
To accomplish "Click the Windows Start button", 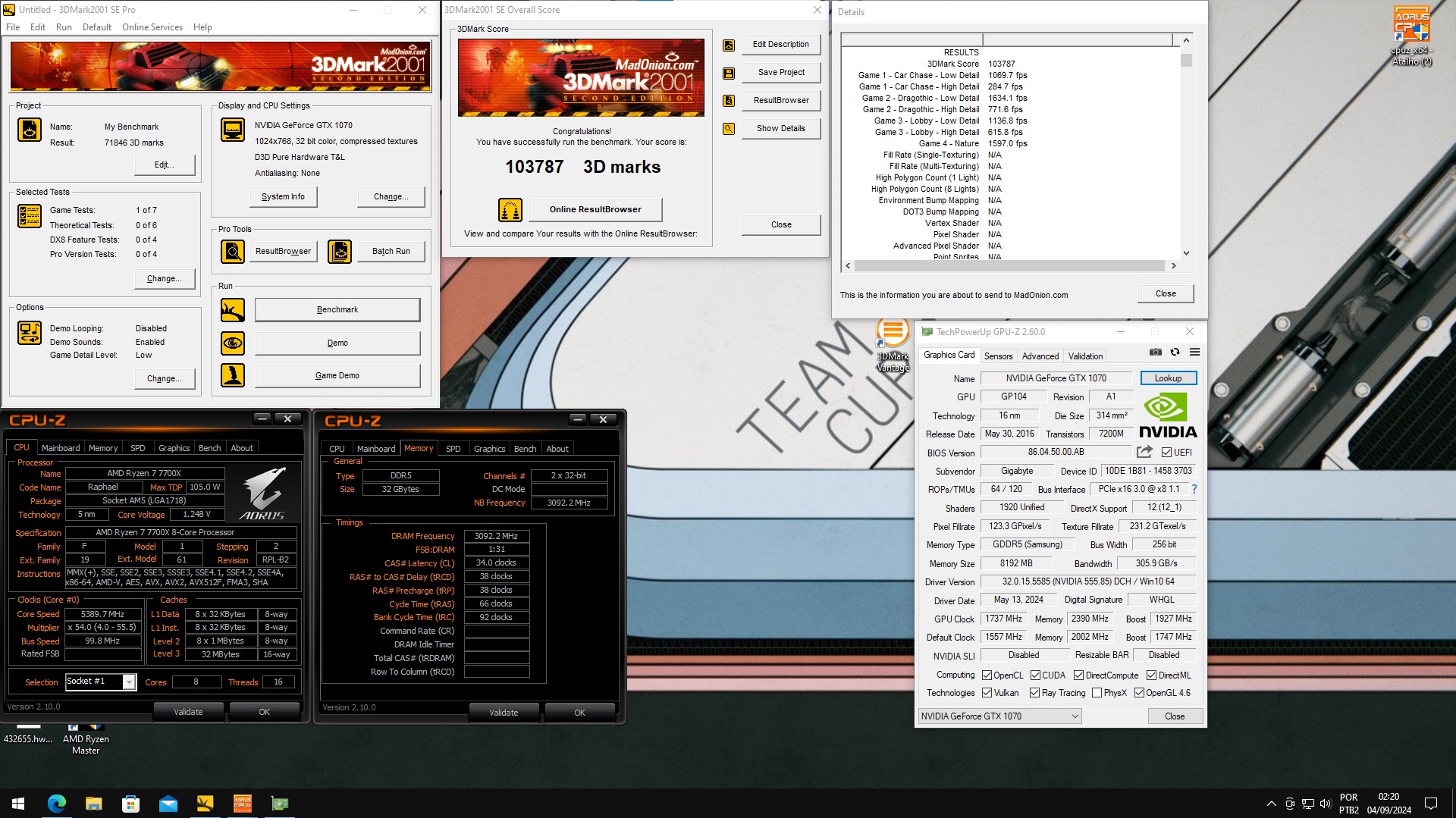I will (18, 804).
